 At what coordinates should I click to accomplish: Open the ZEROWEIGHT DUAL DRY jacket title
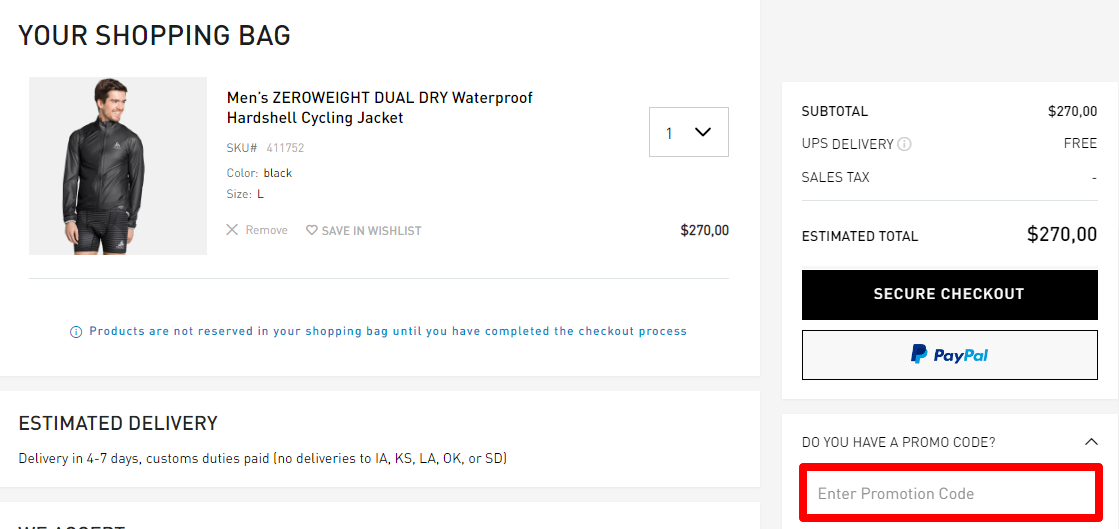point(380,108)
